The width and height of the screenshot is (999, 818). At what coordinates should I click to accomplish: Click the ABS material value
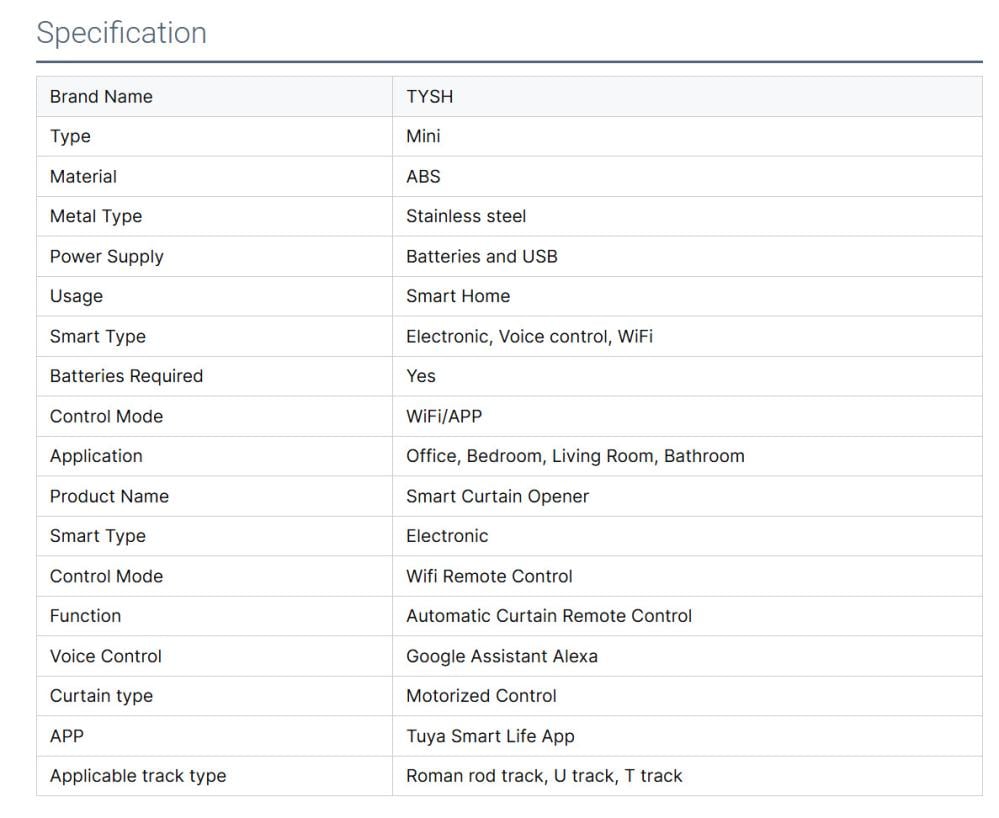[x=423, y=177]
